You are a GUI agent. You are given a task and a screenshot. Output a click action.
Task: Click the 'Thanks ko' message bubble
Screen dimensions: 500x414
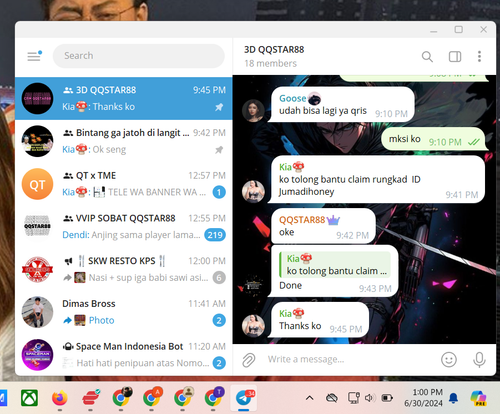coord(320,320)
